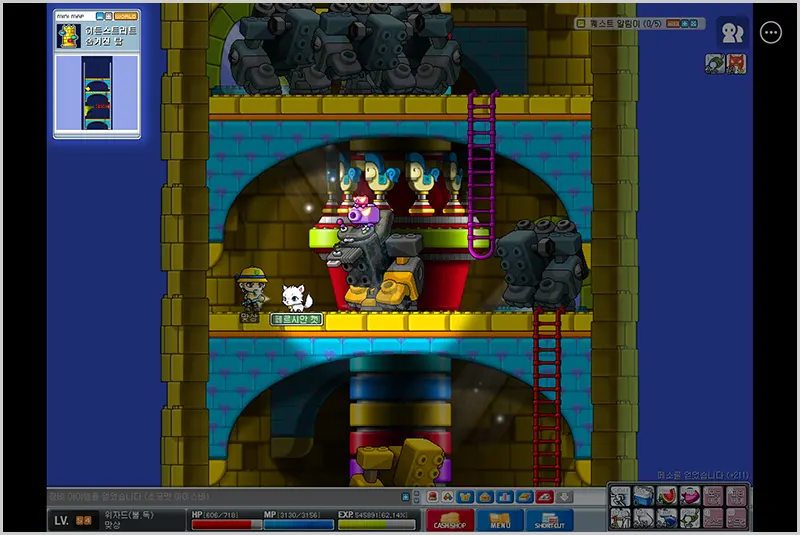Click the chat log scroll down arrow
The width and height of the screenshot is (800, 535).
coord(417,500)
